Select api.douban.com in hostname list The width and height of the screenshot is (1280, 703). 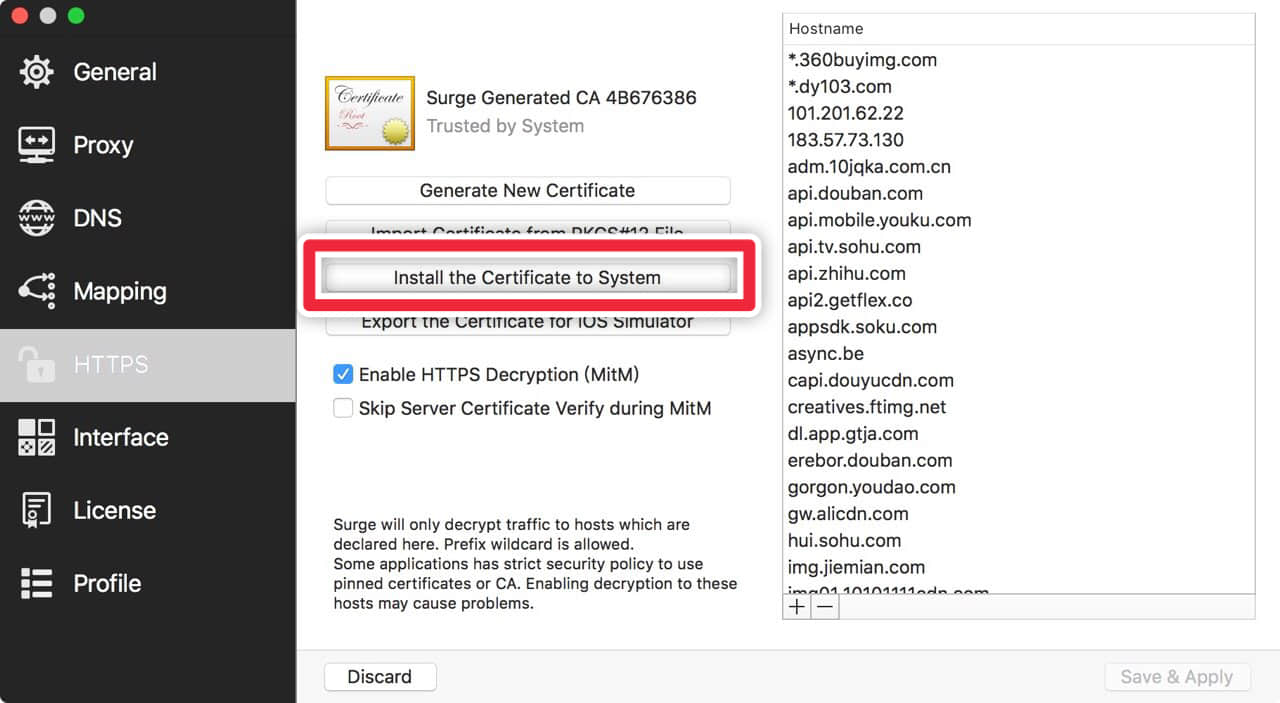[855, 193]
